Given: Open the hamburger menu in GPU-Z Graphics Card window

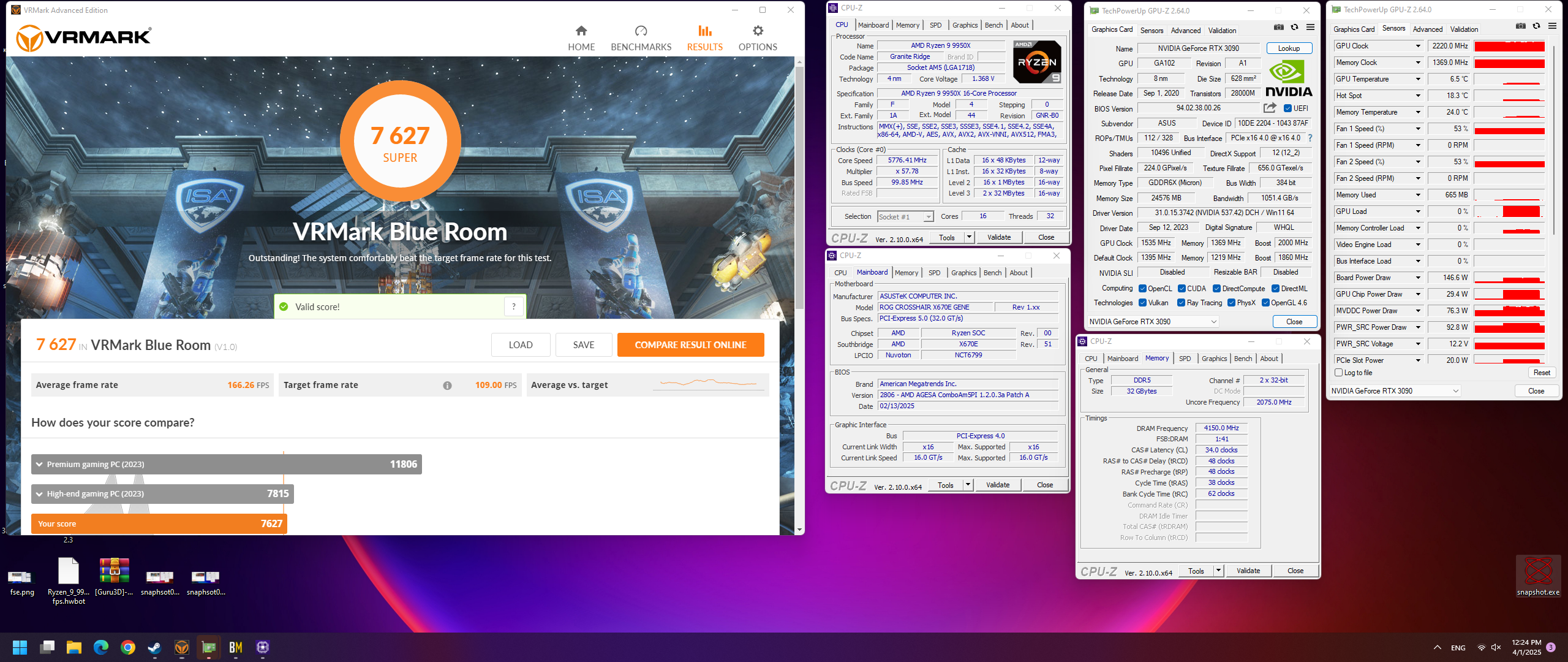Looking at the screenshot, I should point(1310,27).
